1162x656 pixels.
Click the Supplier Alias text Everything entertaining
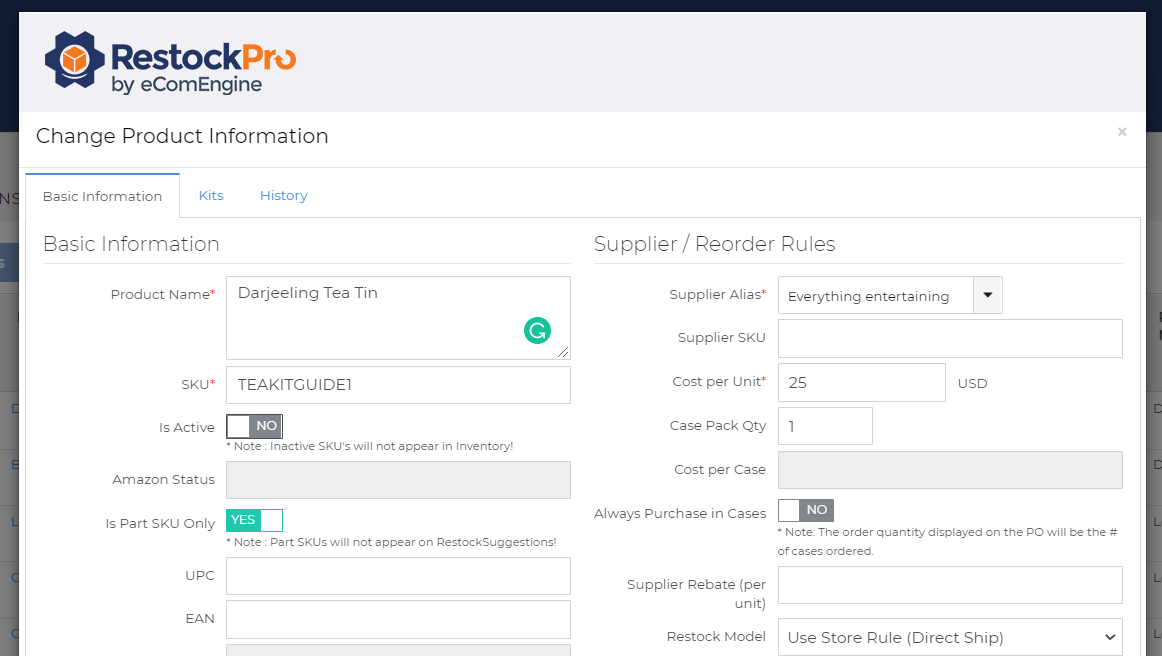coord(868,296)
